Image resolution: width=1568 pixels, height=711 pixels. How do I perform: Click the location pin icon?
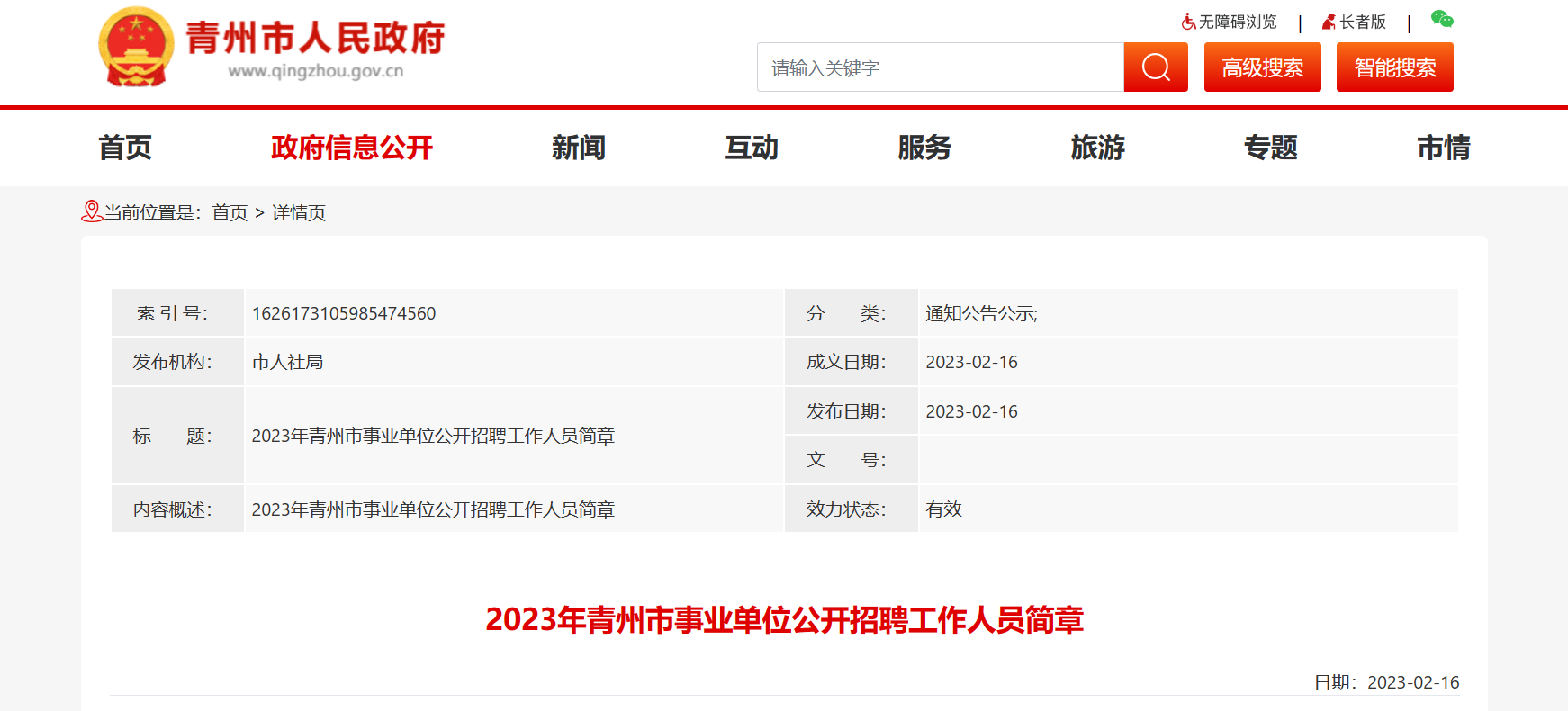(91, 211)
